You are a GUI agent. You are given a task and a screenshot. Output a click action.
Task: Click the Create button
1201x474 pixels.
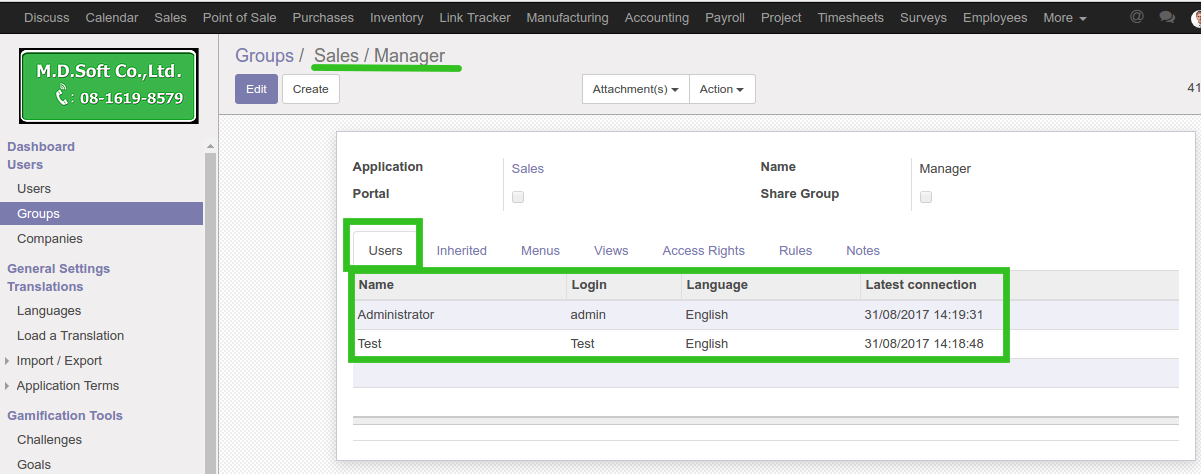tap(310, 89)
